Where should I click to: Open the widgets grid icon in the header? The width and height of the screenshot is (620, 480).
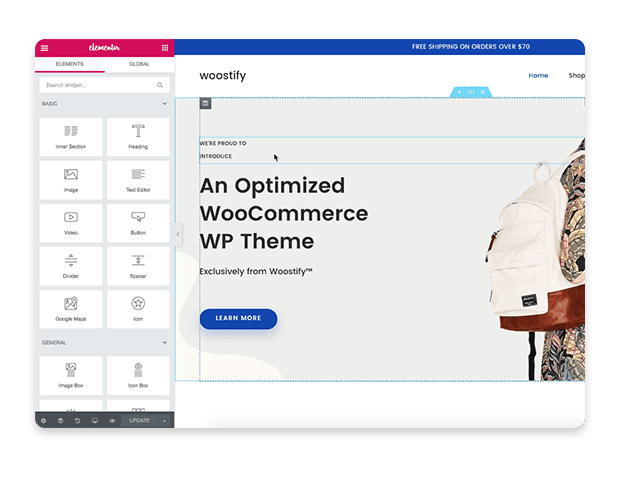[x=165, y=48]
